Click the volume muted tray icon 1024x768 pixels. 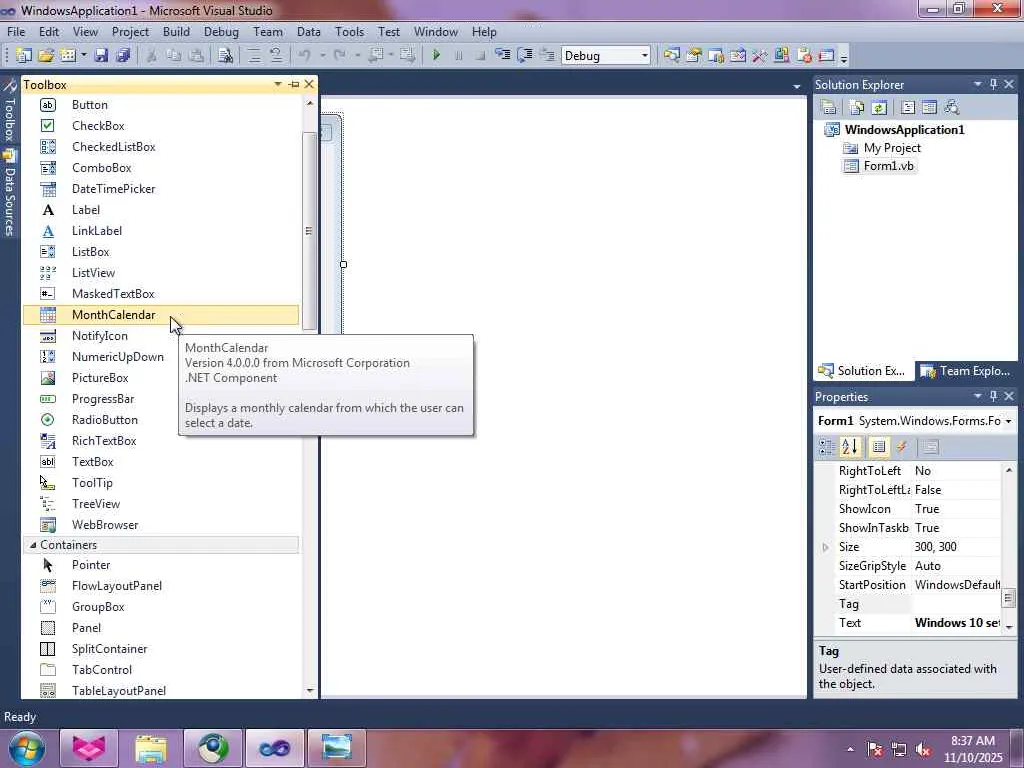tap(923, 750)
